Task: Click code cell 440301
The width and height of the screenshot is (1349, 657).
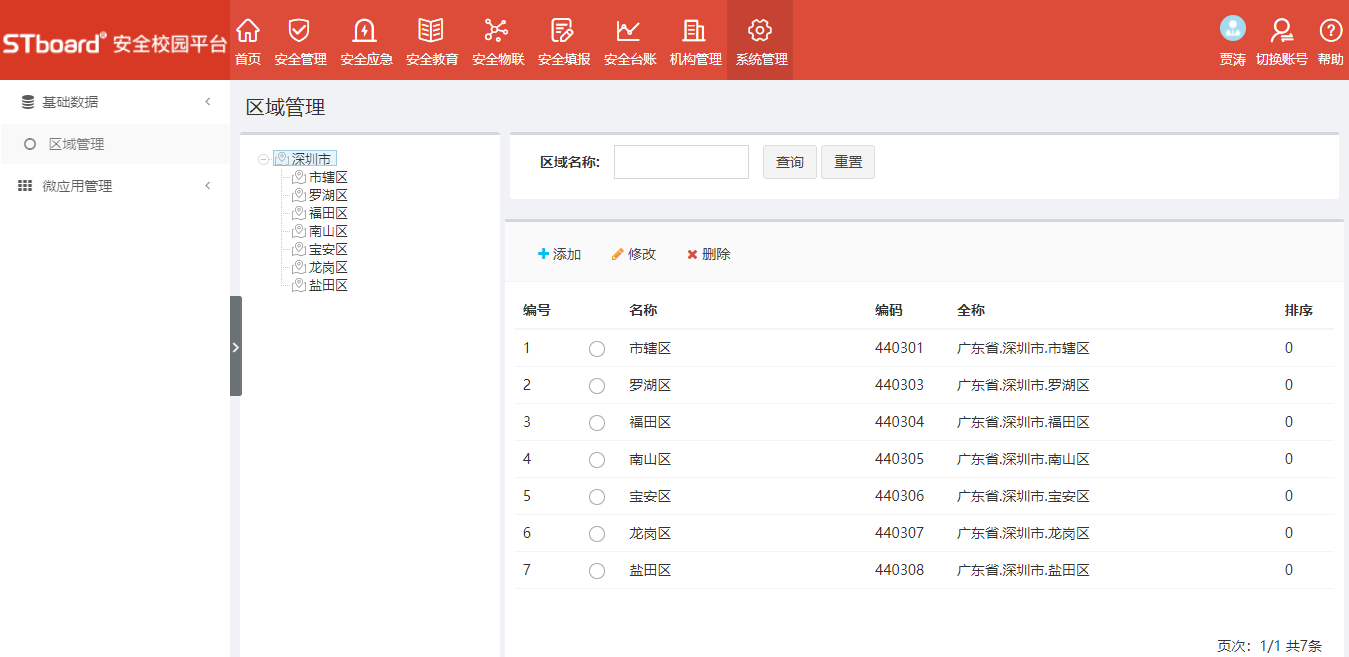Action: [x=900, y=348]
